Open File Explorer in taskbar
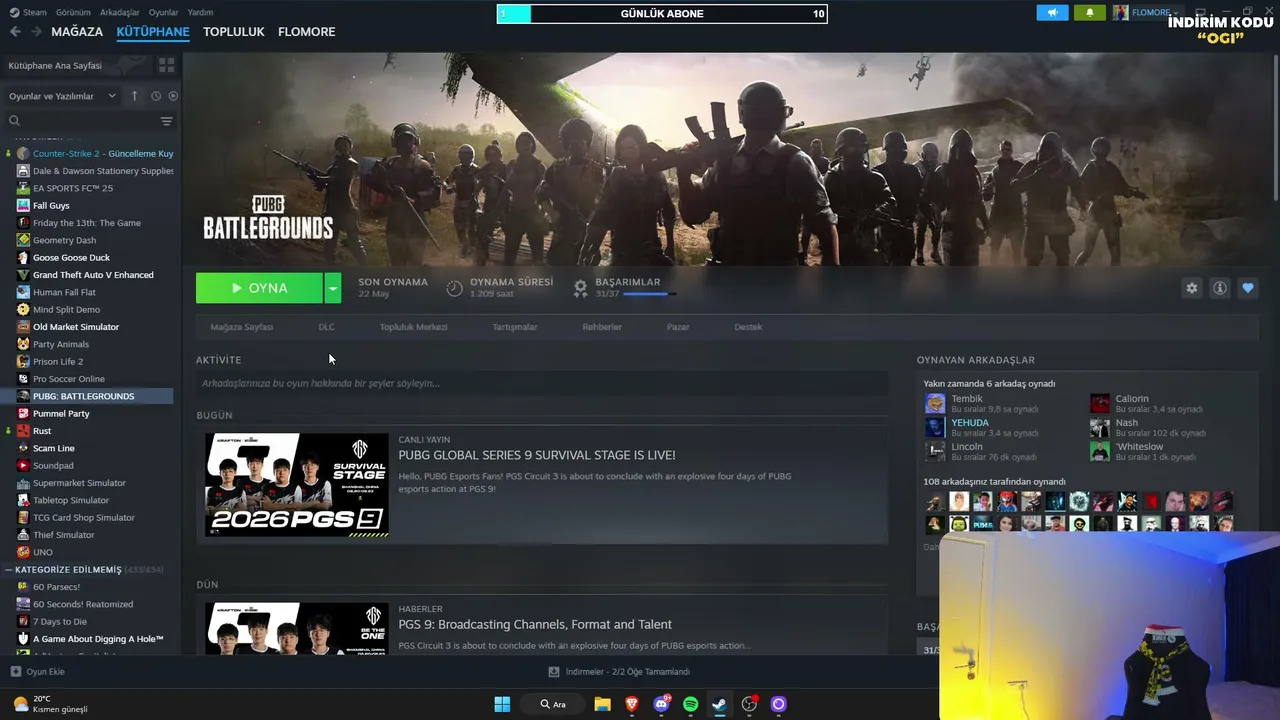 [x=602, y=704]
